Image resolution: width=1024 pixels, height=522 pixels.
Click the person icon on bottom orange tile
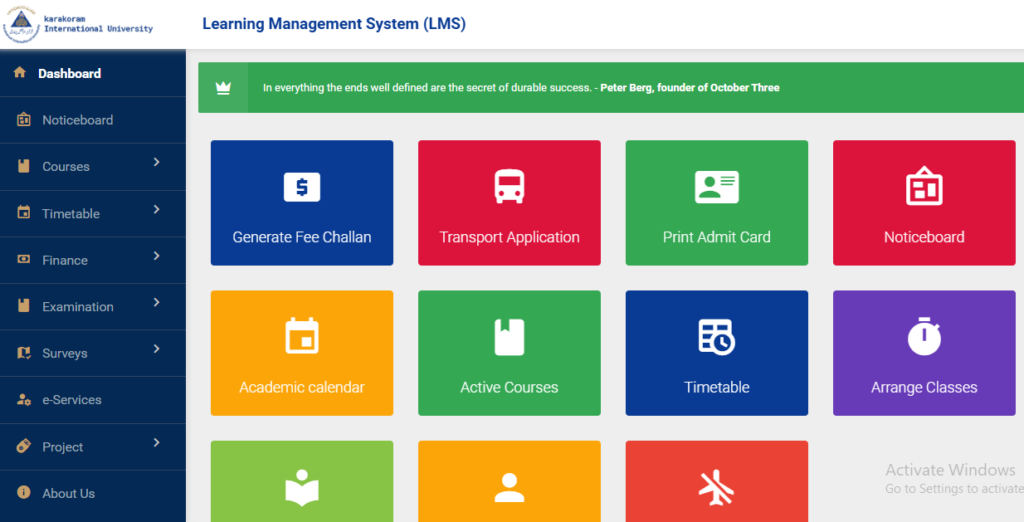(509, 487)
